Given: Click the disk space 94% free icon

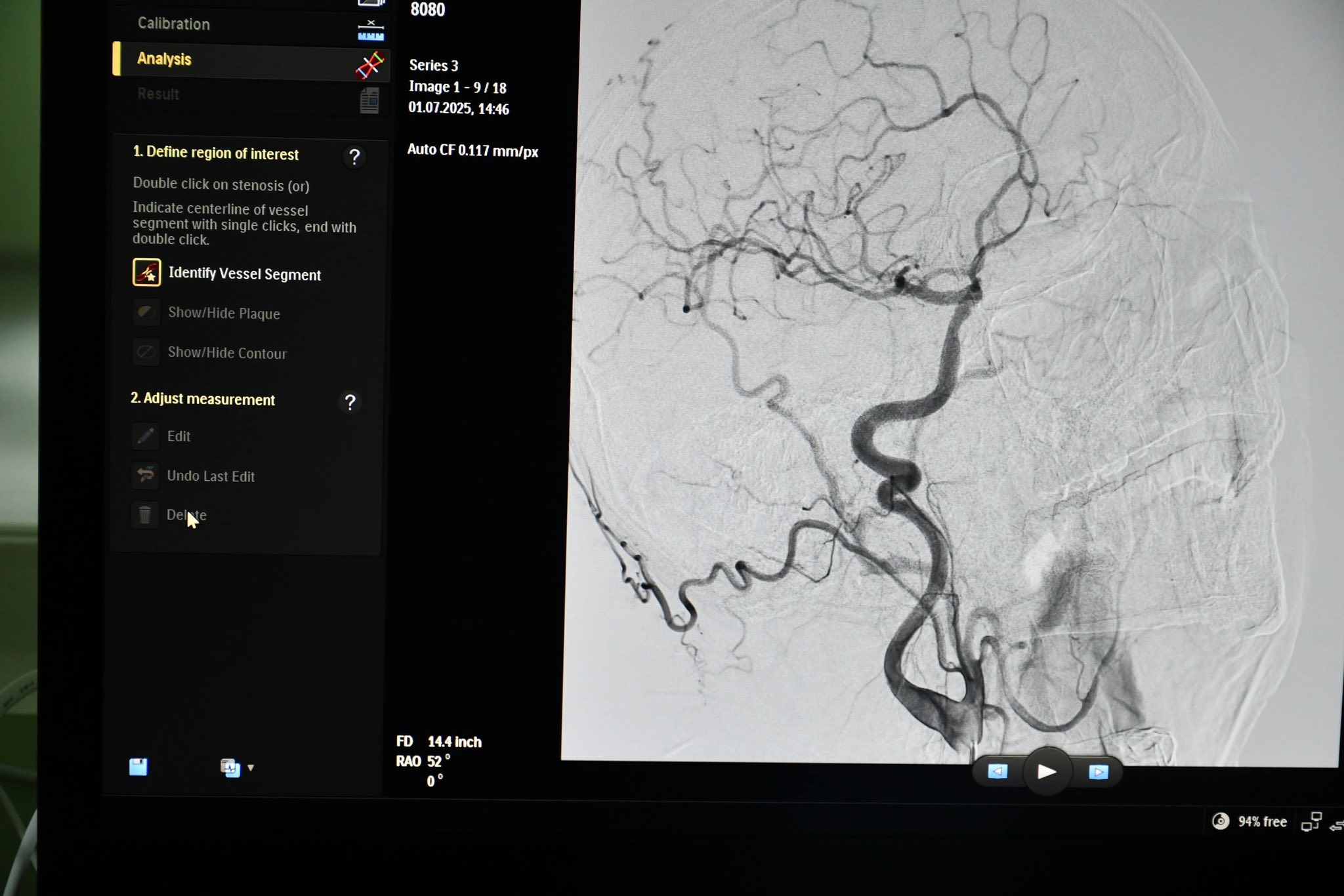Looking at the screenshot, I should (1221, 821).
